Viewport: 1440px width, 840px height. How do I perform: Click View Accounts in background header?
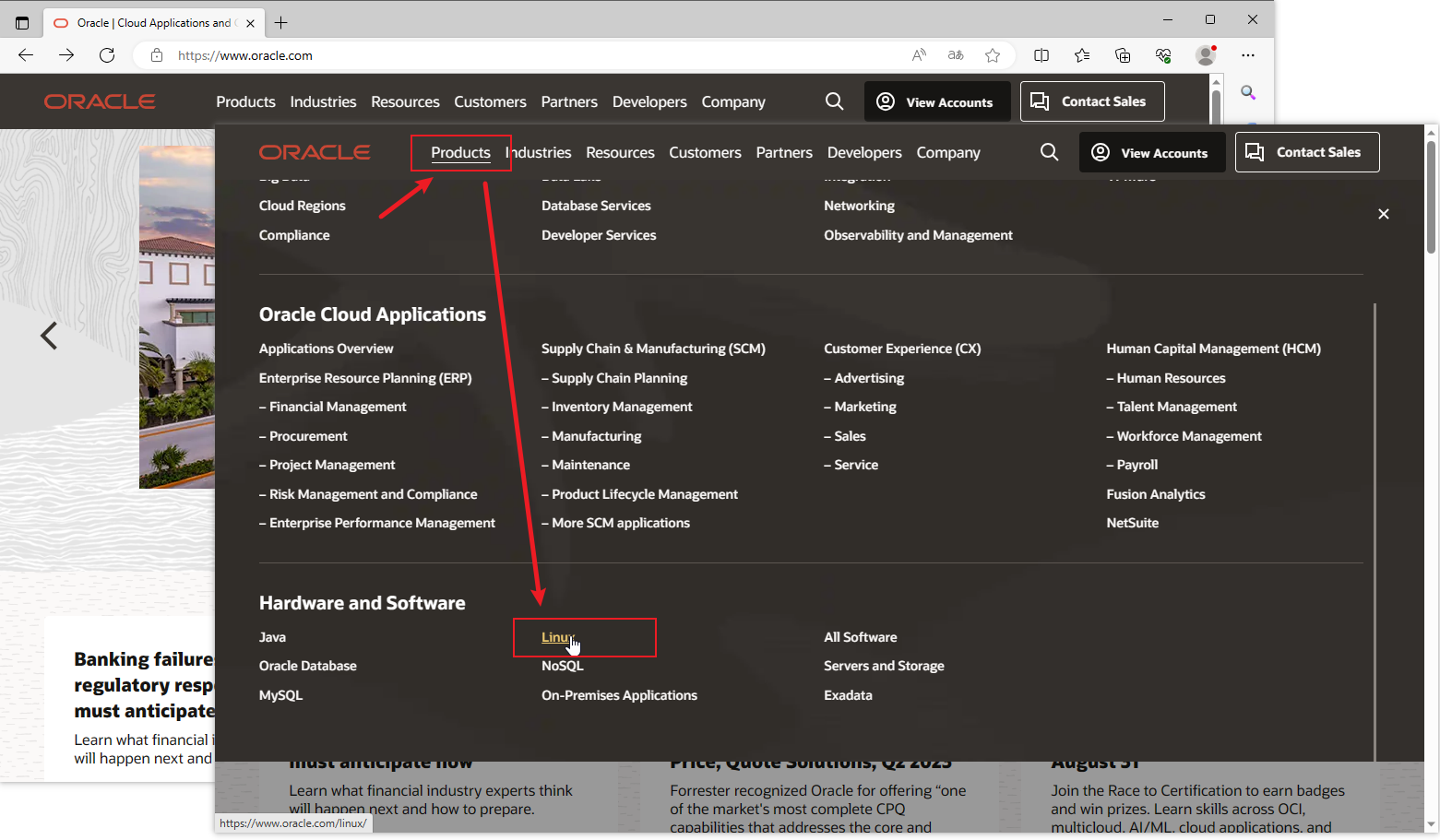[937, 101]
